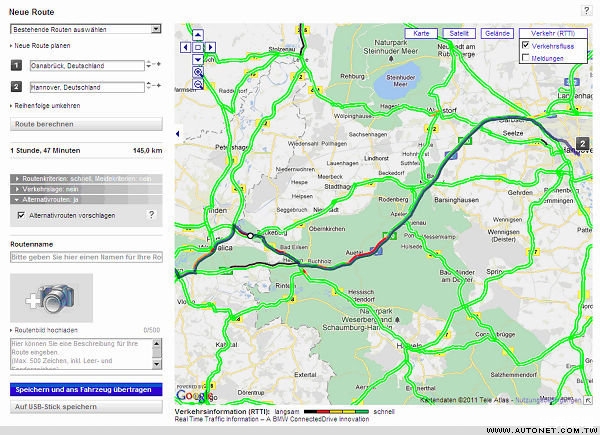Pan the map left with the arrow

186,47
